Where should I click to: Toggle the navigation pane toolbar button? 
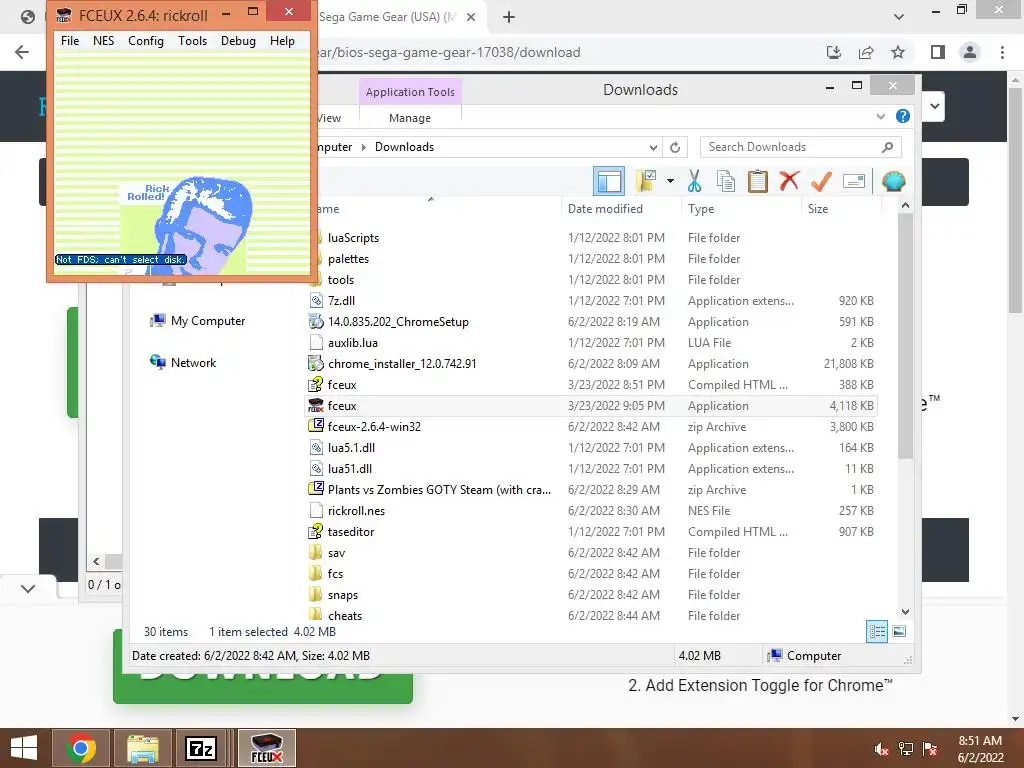click(x=609, y=181)
